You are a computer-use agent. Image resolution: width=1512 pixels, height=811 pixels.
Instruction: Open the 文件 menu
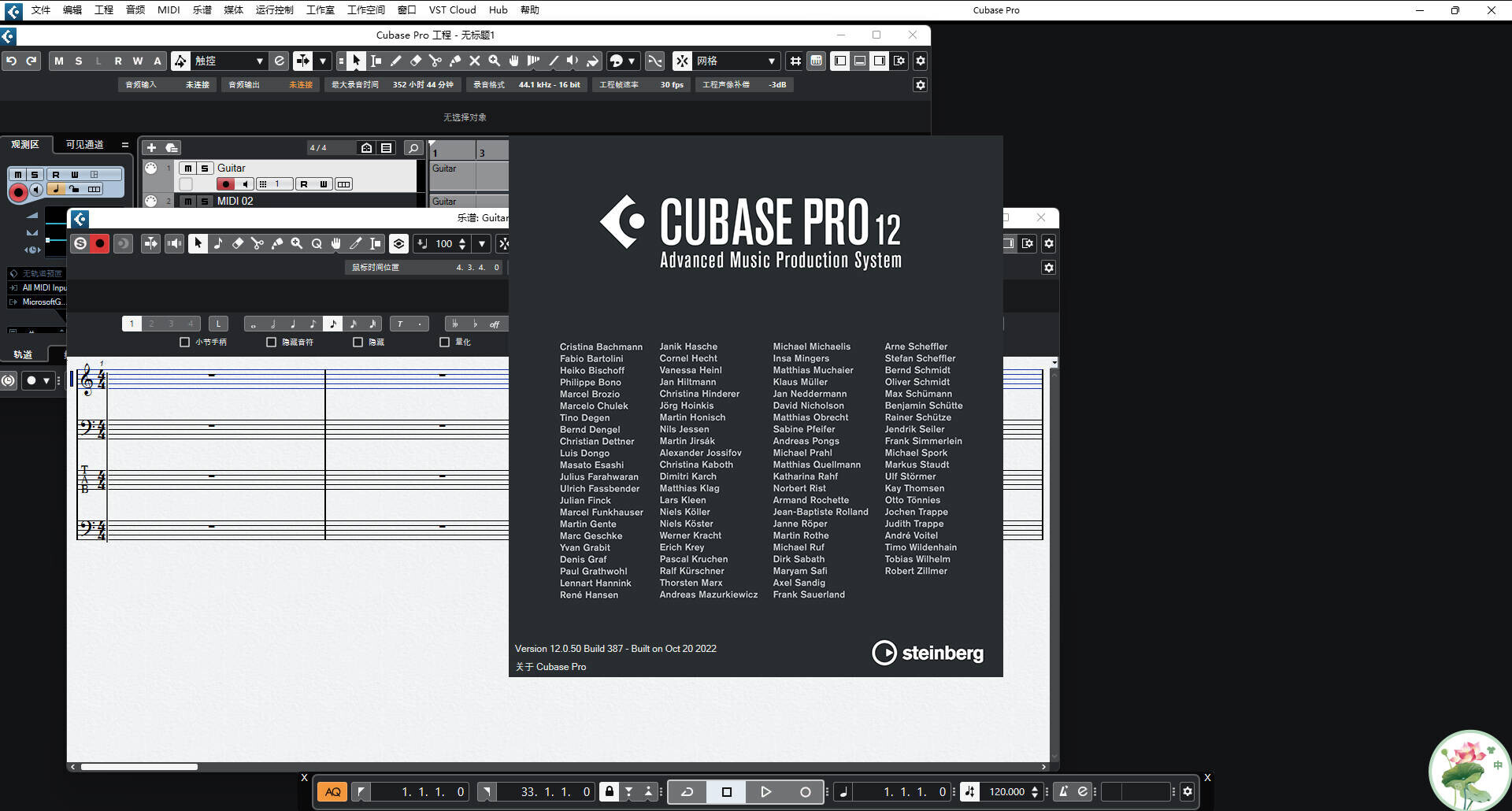click(41, 10)
